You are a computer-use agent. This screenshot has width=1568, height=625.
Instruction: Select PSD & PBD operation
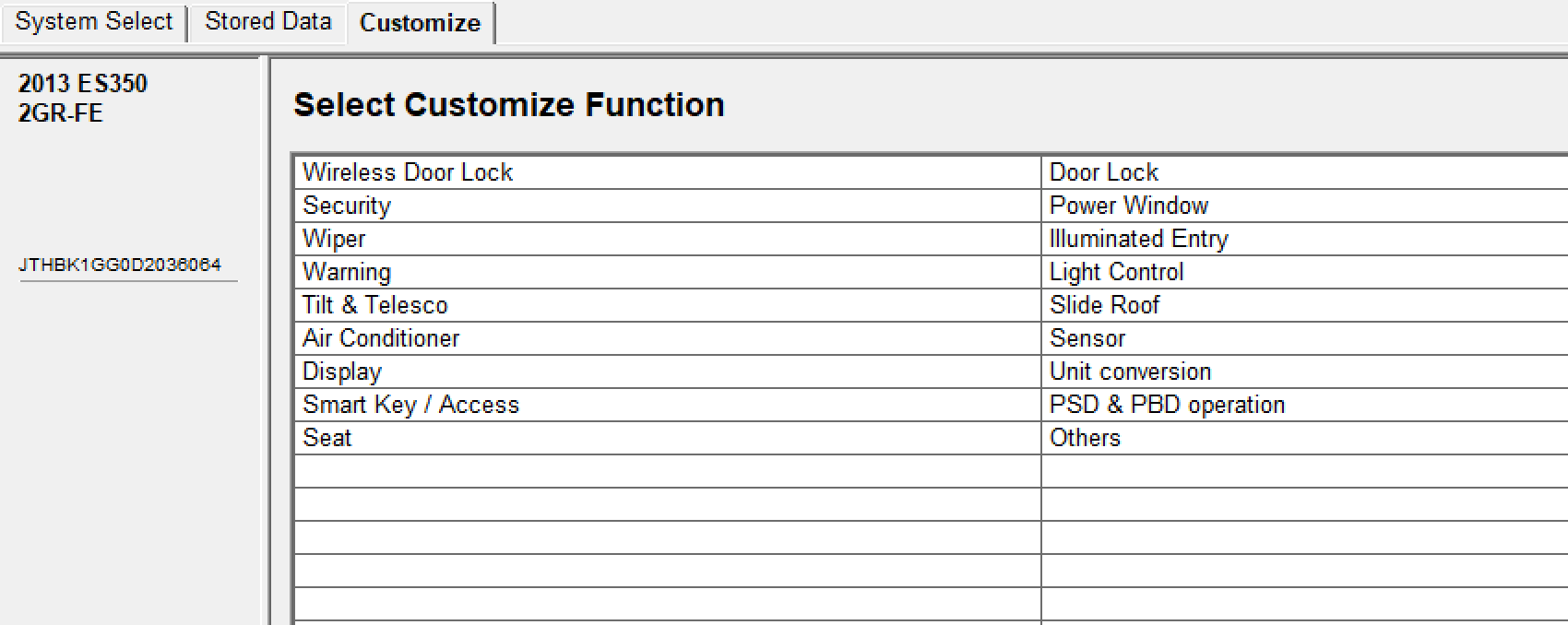pyautogui.click(x=1168, y=405)
